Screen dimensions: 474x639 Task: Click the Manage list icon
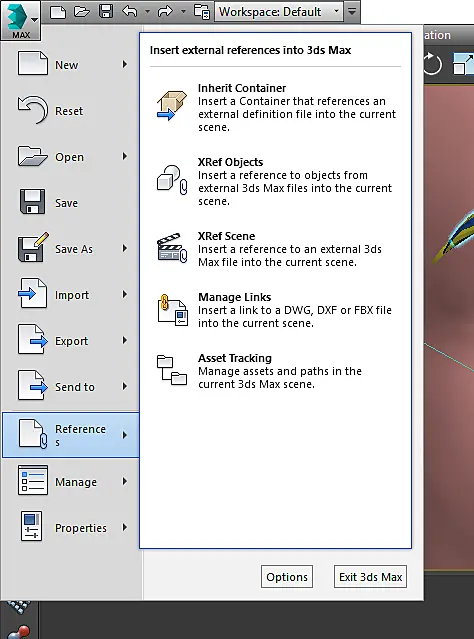point(33,480)
